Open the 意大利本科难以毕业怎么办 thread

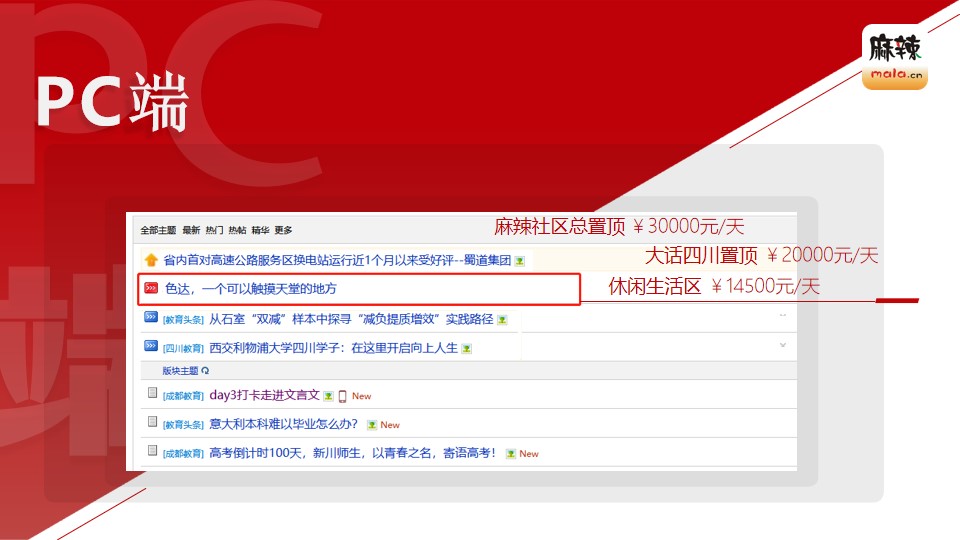click(x=283, y=424)
